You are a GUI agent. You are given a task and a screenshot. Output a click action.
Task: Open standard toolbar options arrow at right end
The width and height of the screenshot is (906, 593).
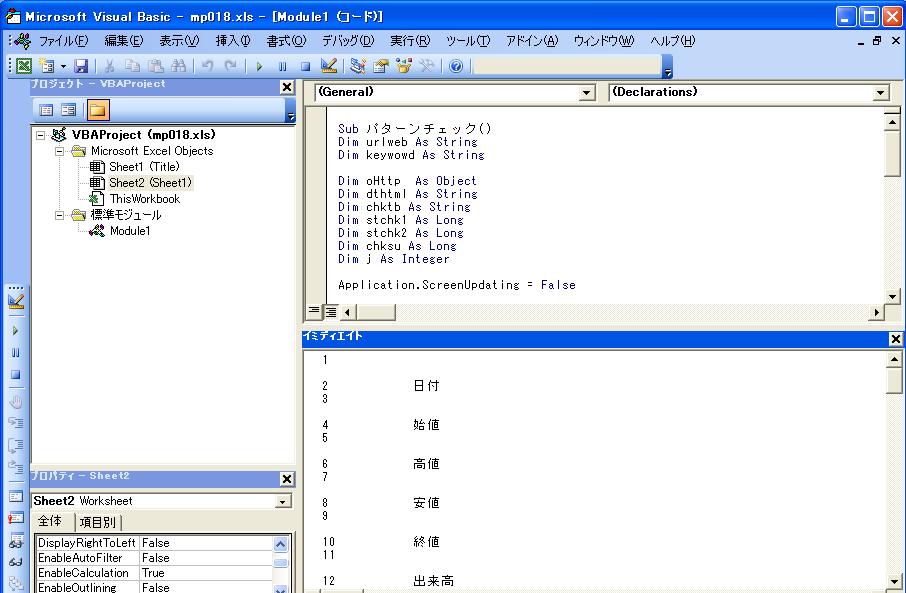click(x=667, y=67)
